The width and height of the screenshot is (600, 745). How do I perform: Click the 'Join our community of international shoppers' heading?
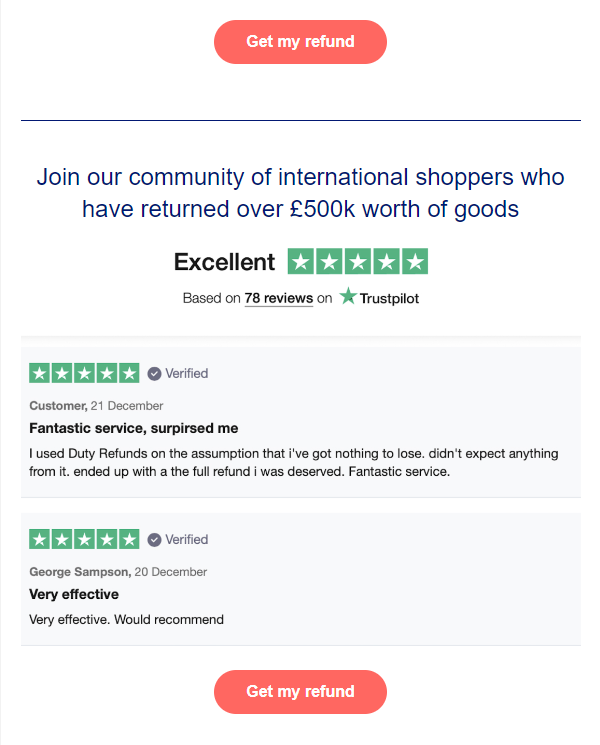point(300,194)
